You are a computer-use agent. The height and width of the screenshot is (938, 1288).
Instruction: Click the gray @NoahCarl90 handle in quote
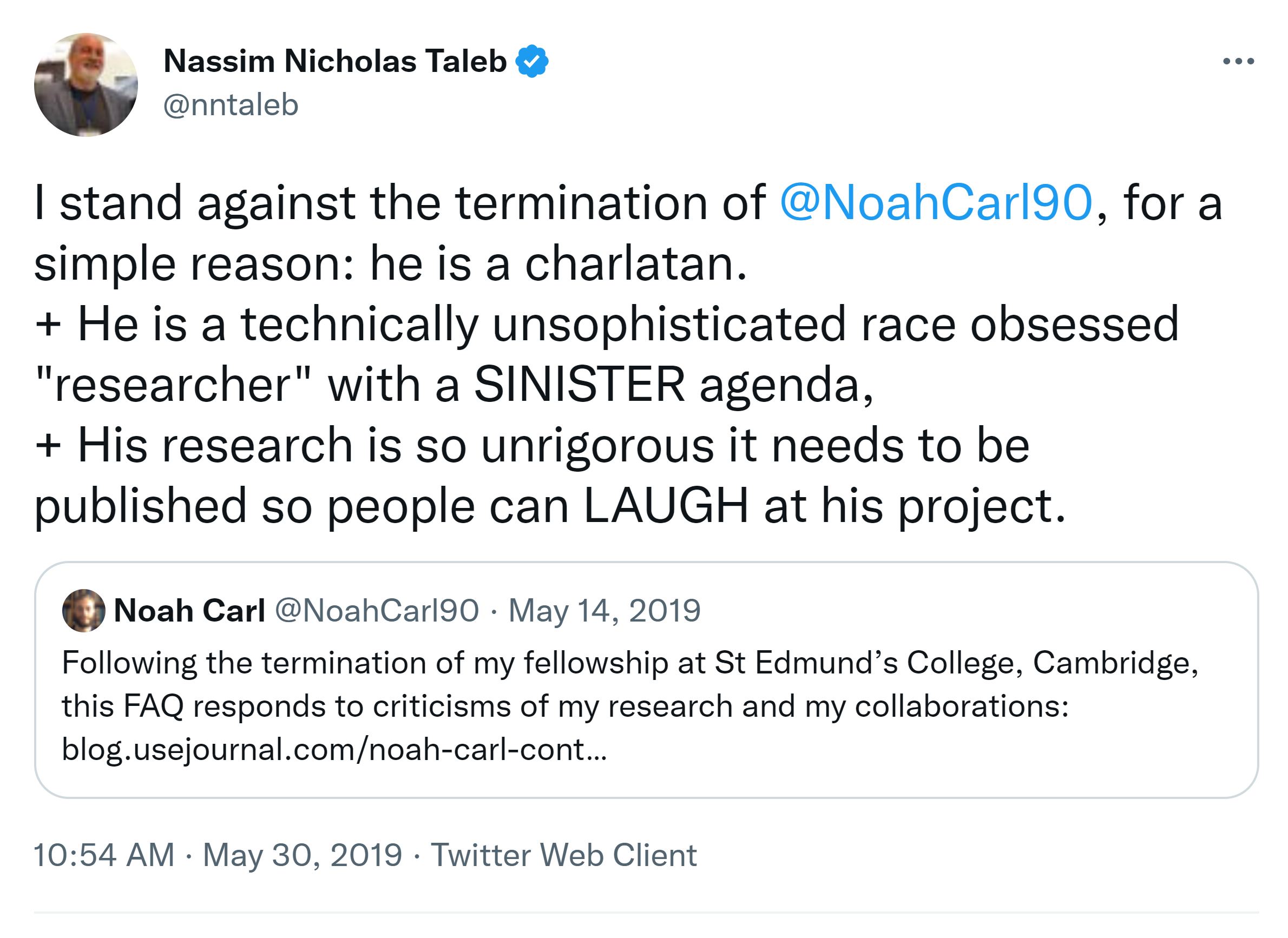377,611
